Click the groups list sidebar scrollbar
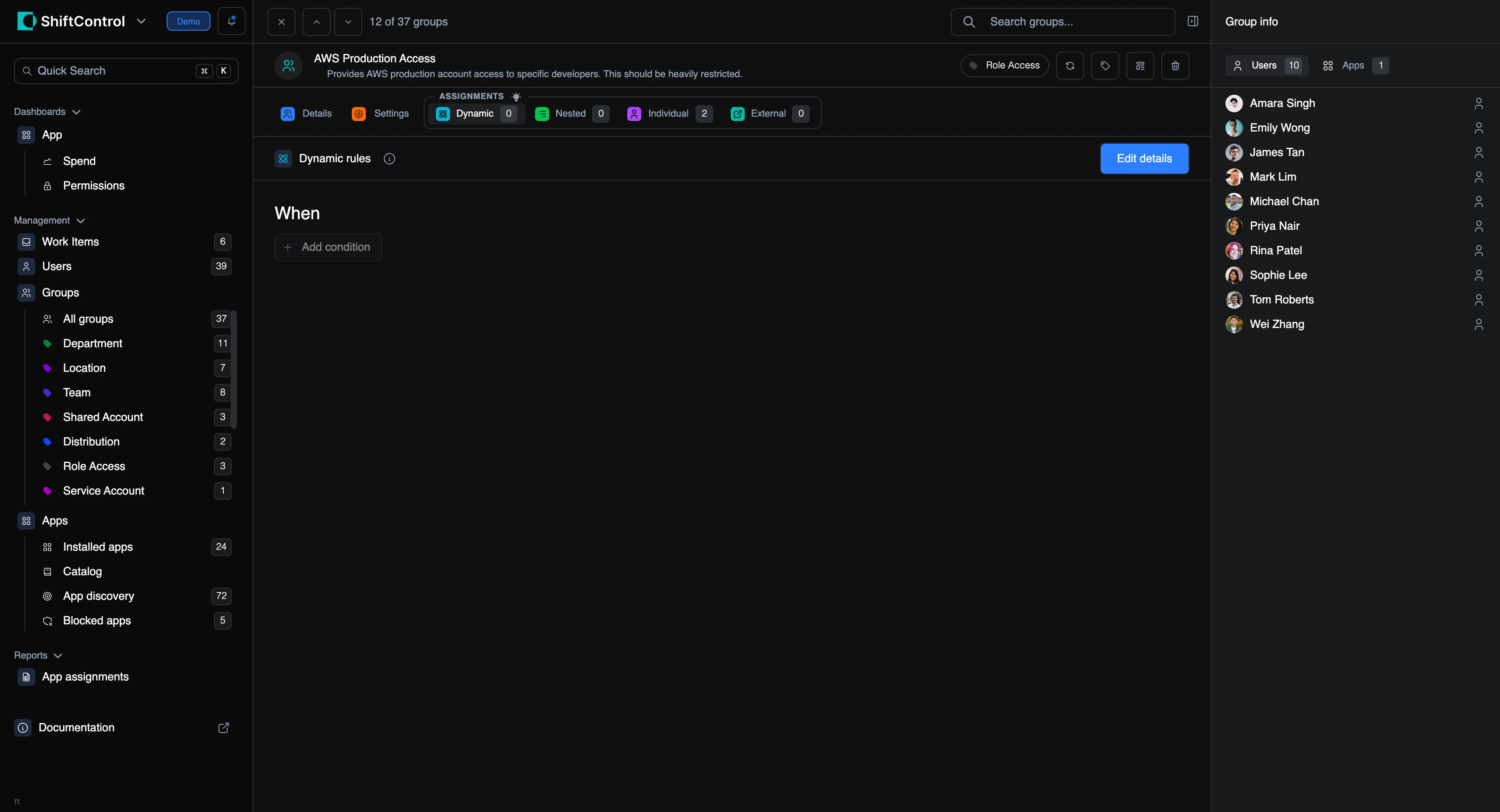This screenshot has height=812, width=1500. coord(234,370)
